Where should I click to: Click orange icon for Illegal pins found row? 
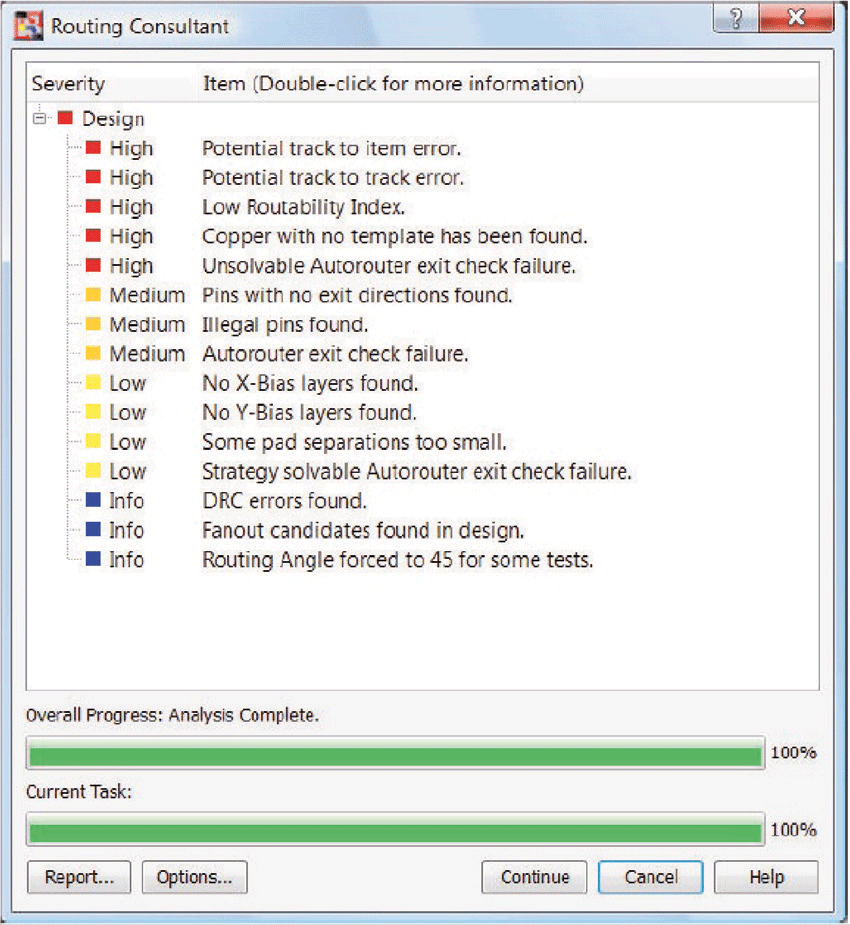coord(93,324)
